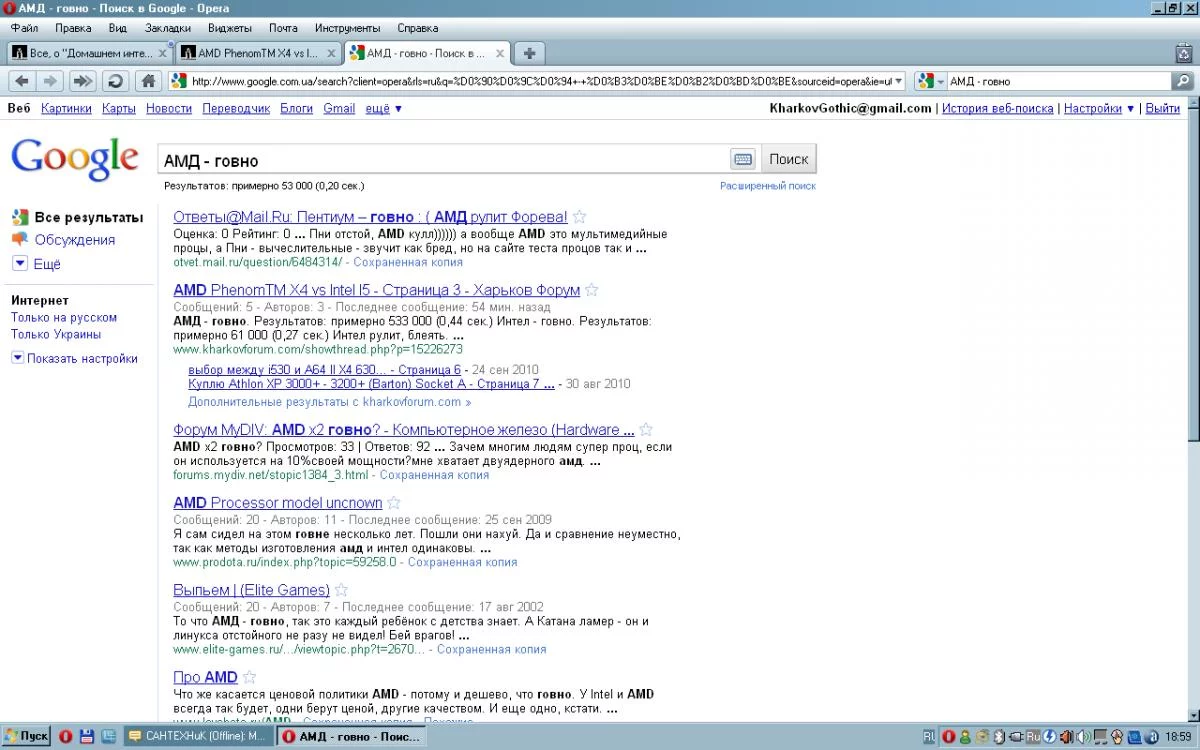This screenshot has width=1200, height=750.
Task: Click the browser Forward arrow
Action: click(50, 81)
